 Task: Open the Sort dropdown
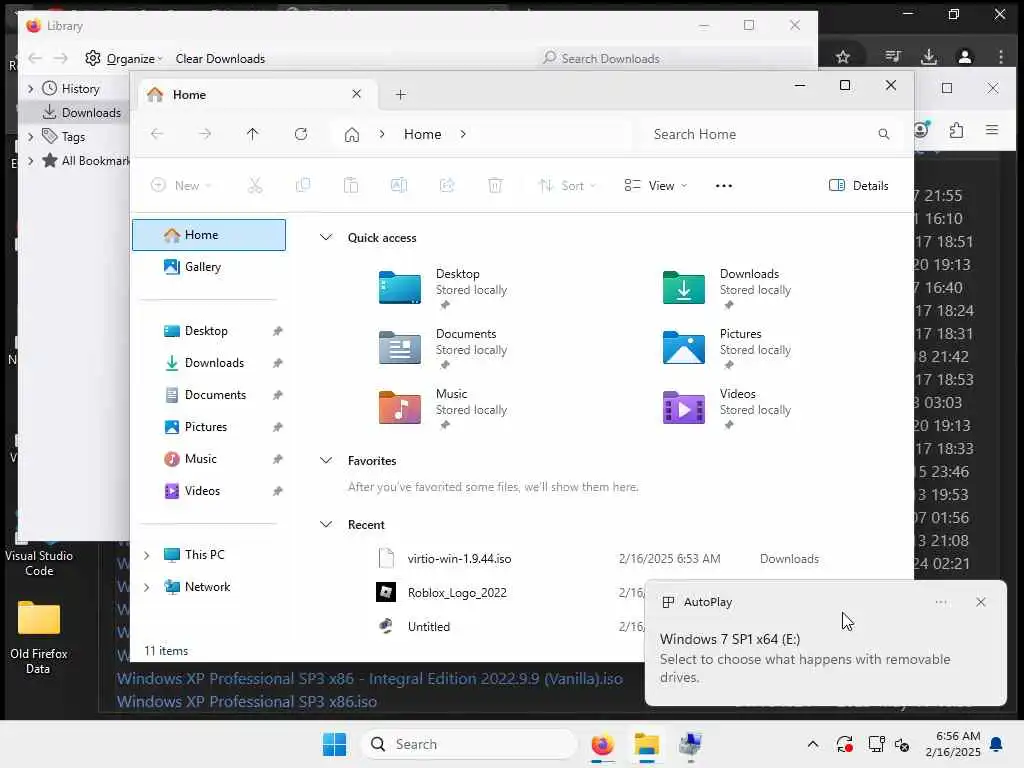[x=567, y=185]
